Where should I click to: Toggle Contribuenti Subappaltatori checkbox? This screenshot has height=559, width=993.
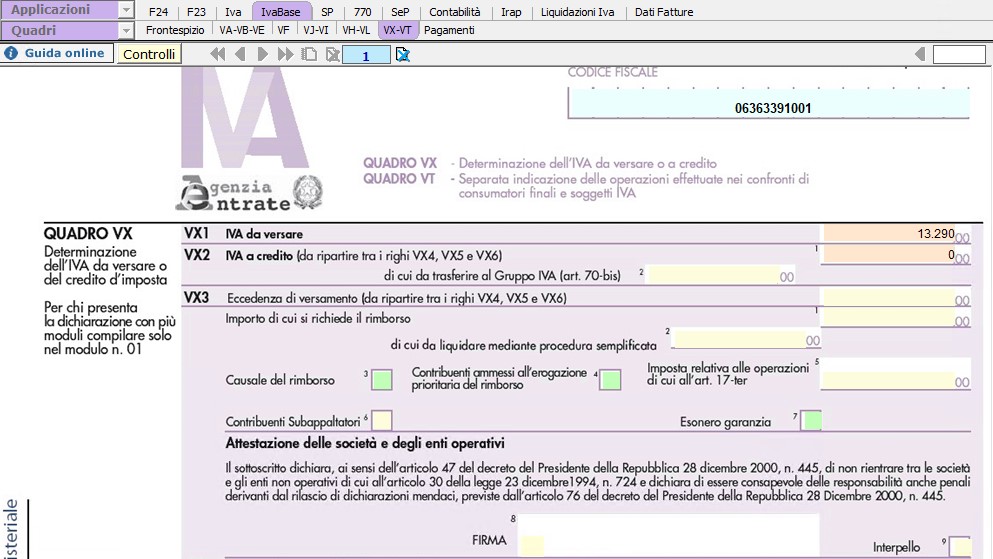tap(382, 420)
